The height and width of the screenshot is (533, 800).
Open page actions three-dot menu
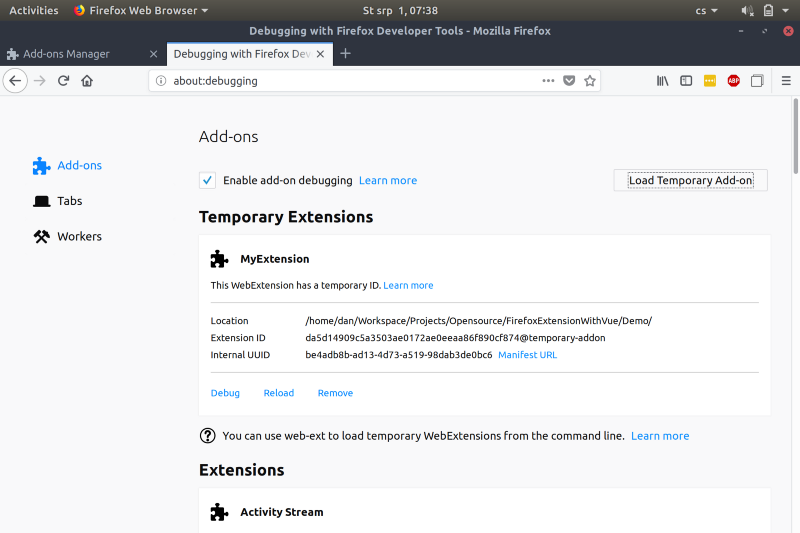(x=547, y=81)
